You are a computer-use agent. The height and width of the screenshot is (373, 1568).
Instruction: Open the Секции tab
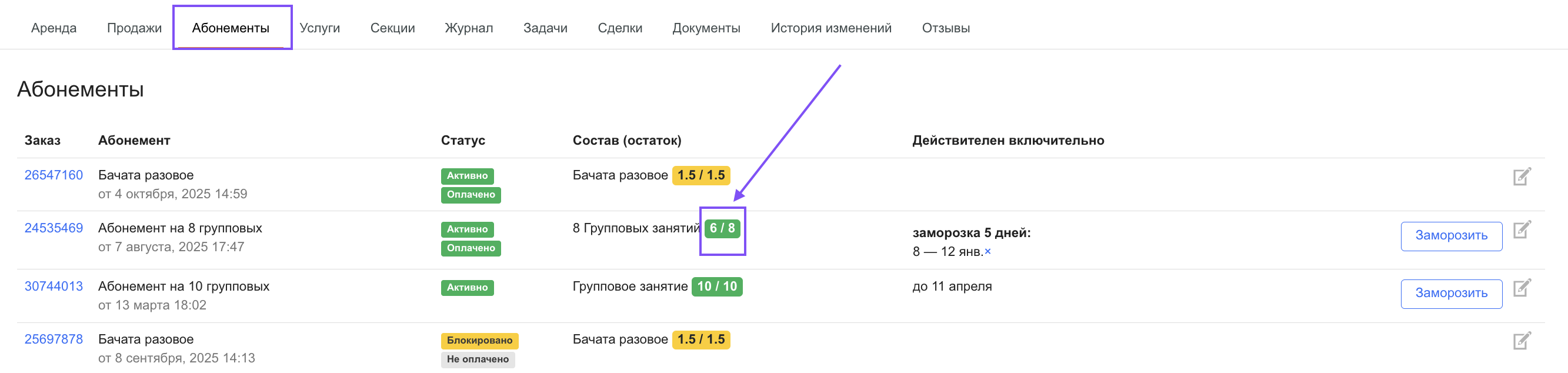pyautogui.click(x=392, y=28)
